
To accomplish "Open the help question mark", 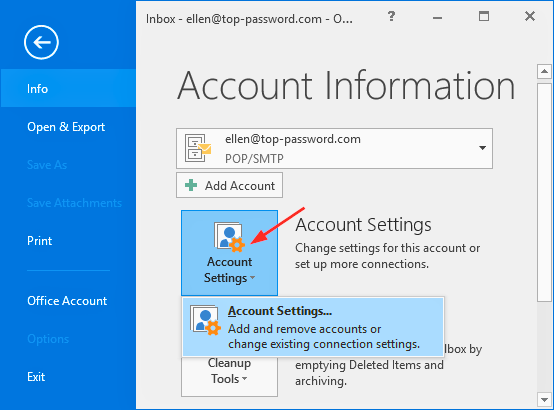I will pyautogui.click(x=391, y=16).
